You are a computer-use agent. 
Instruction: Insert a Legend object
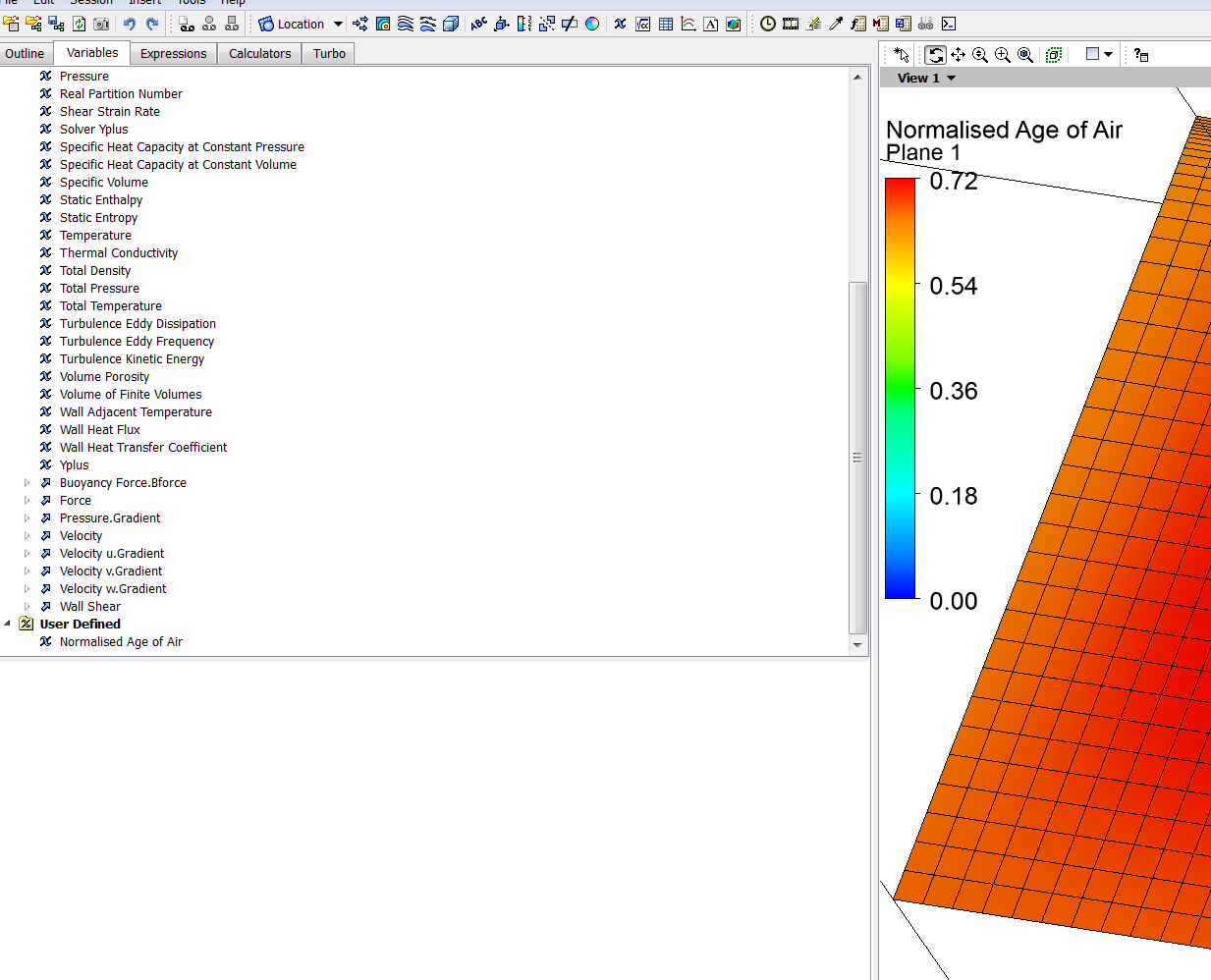click(524, 24)
